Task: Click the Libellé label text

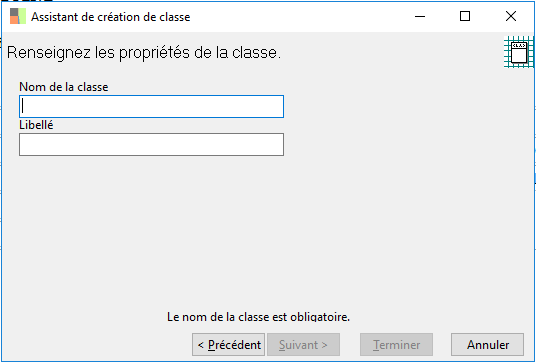Action: pyautogui.click(x=36, y=125)
